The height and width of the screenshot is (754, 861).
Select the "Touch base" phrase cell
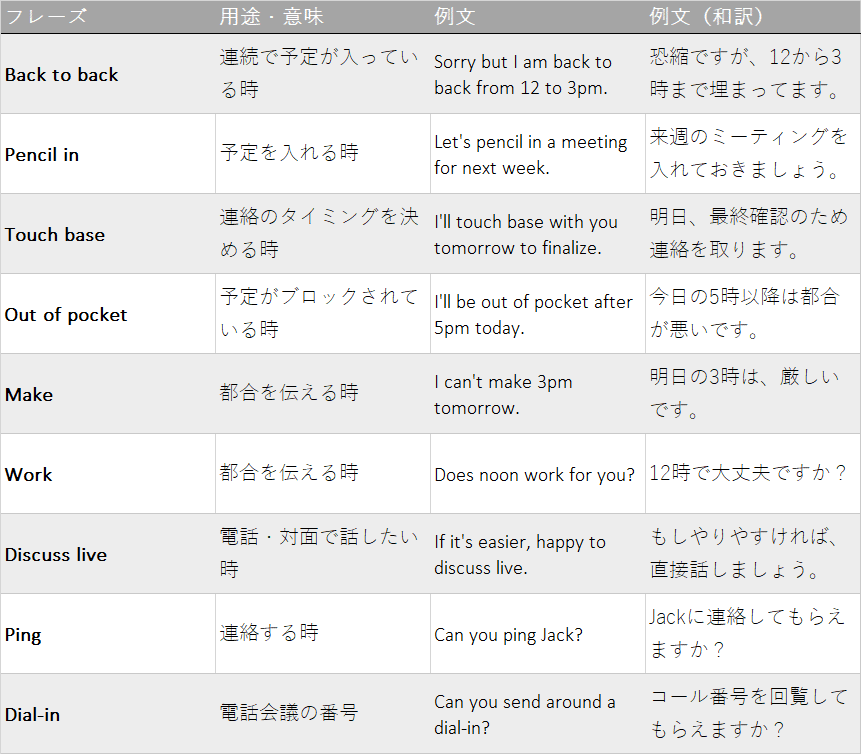tap(55, 235)
